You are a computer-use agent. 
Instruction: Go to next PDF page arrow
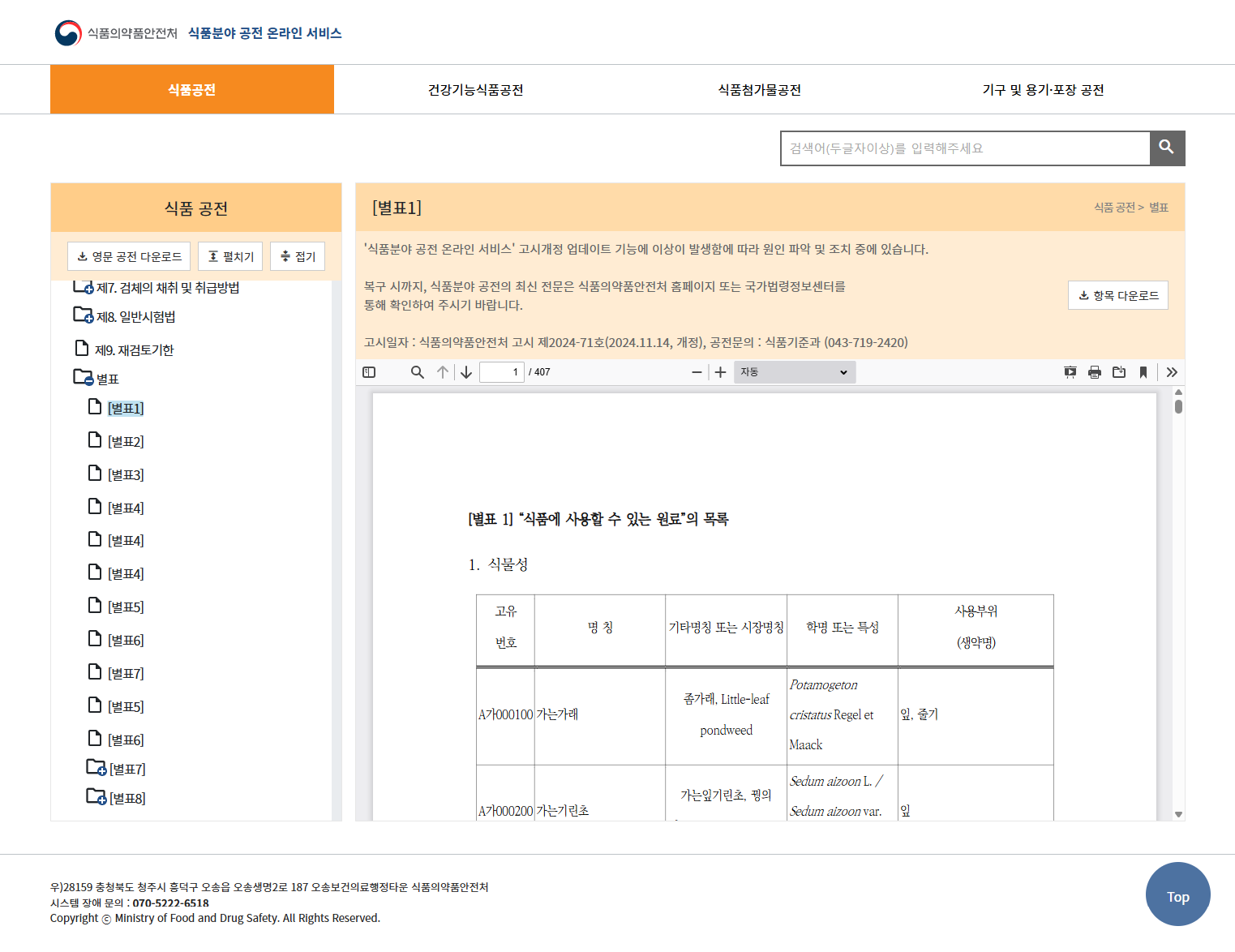pyautogui.click(x=466, y=372)
